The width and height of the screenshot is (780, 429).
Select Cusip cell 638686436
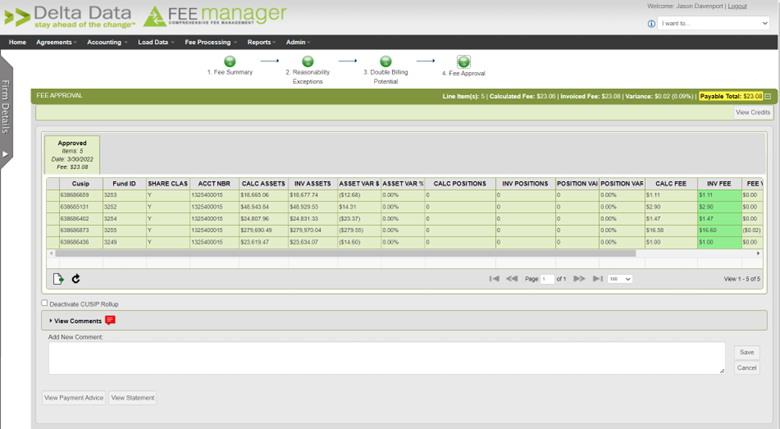click(x=81, y=242)
